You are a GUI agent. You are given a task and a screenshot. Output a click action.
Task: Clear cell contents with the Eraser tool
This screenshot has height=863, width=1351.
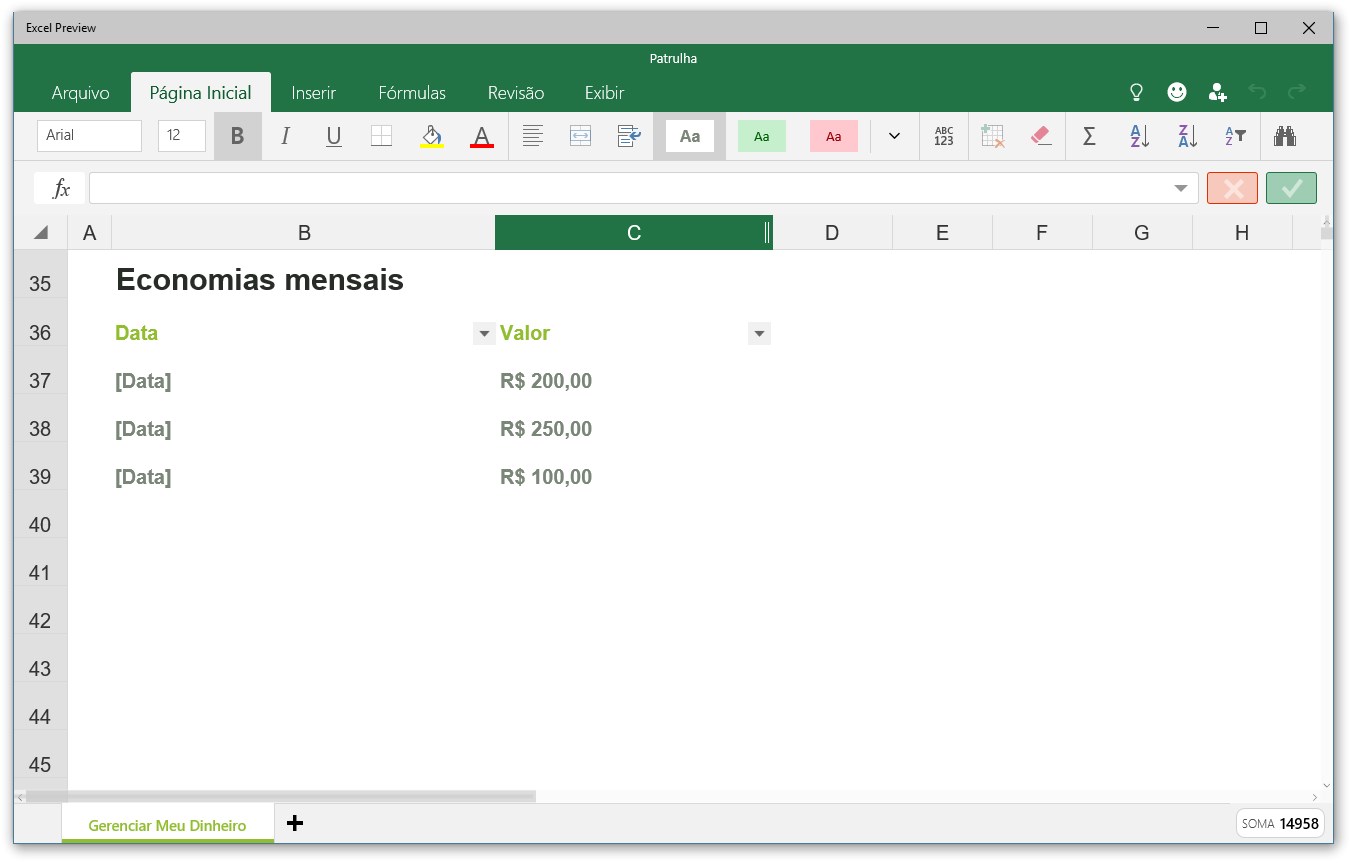point(1040,136)
